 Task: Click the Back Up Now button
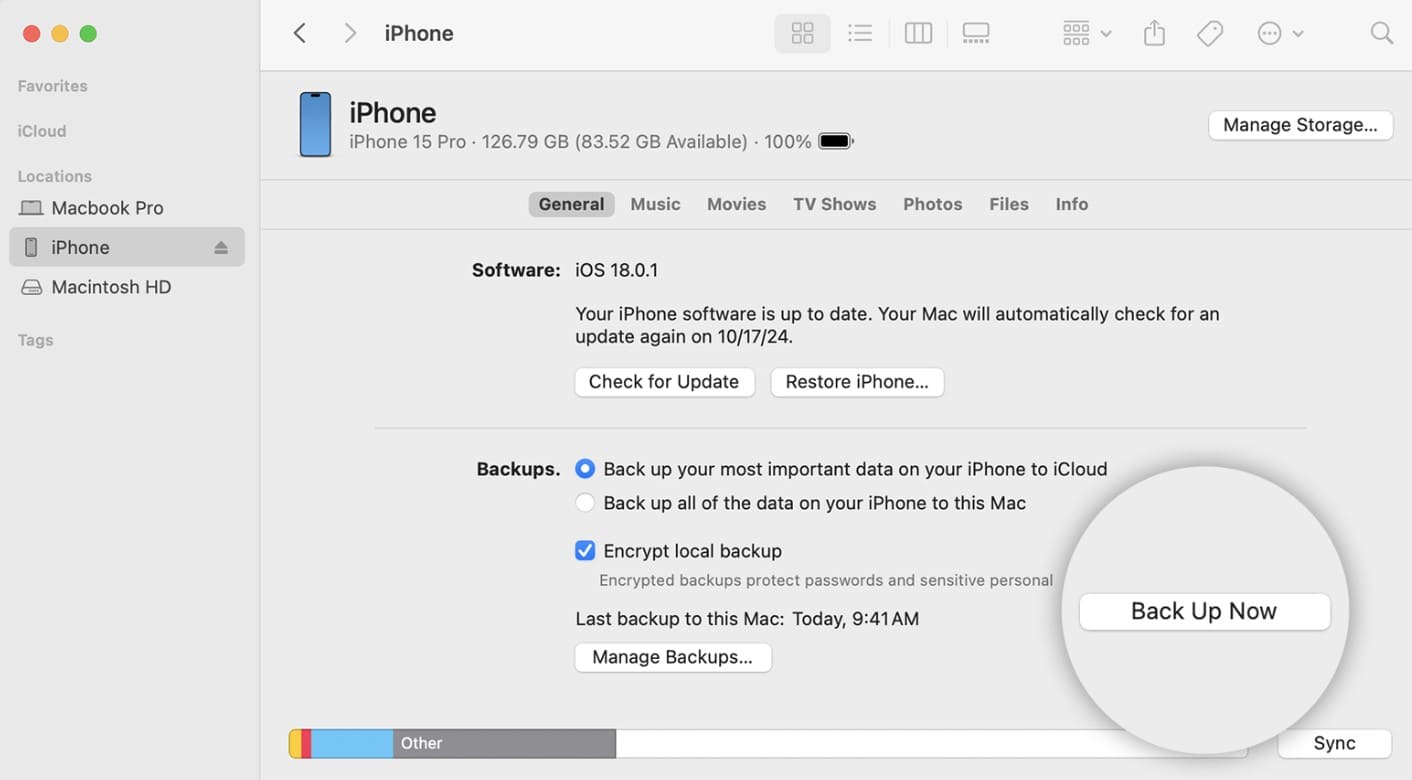(x=1204, y=612)
